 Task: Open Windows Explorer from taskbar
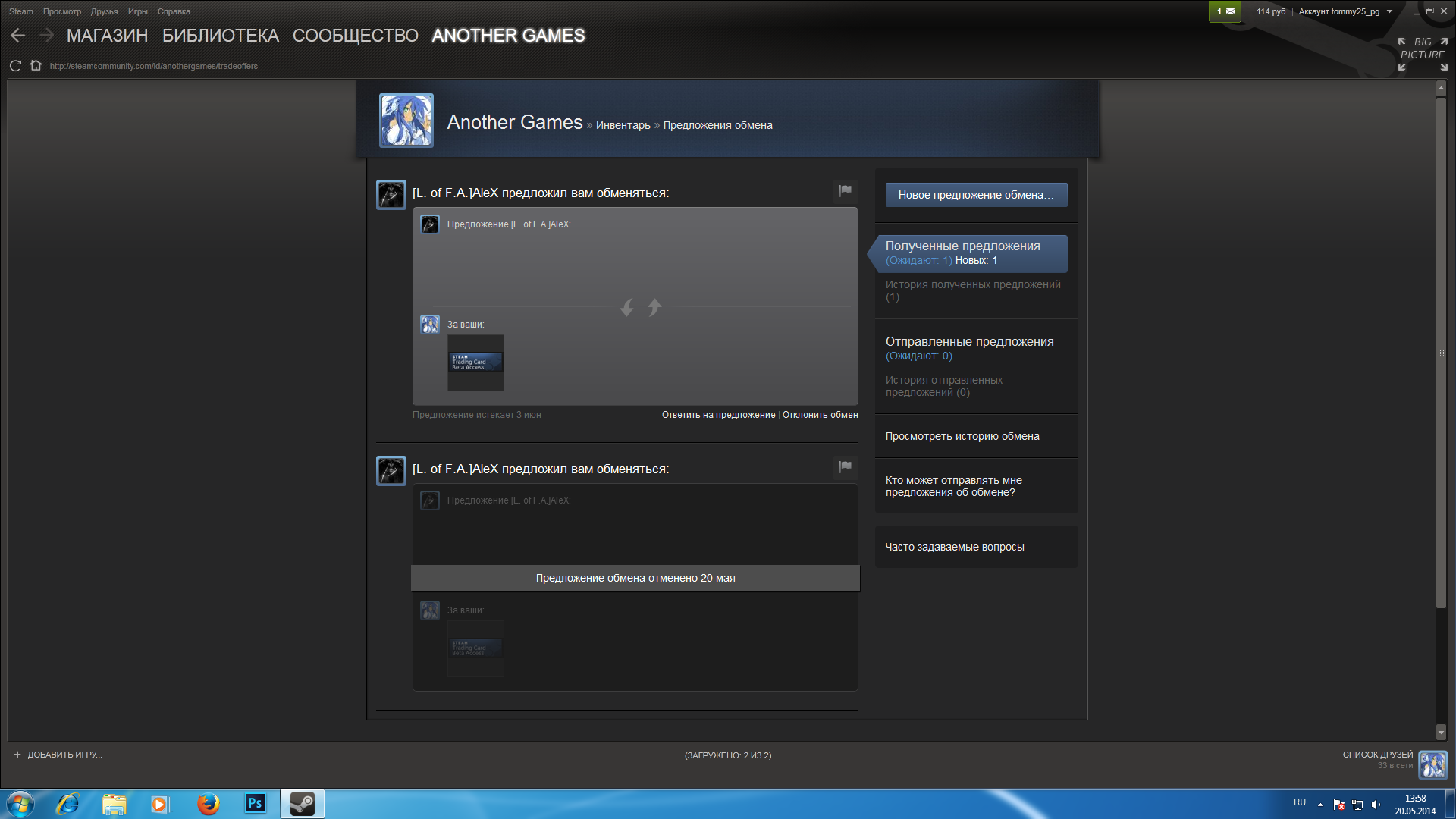click(115, 804)
